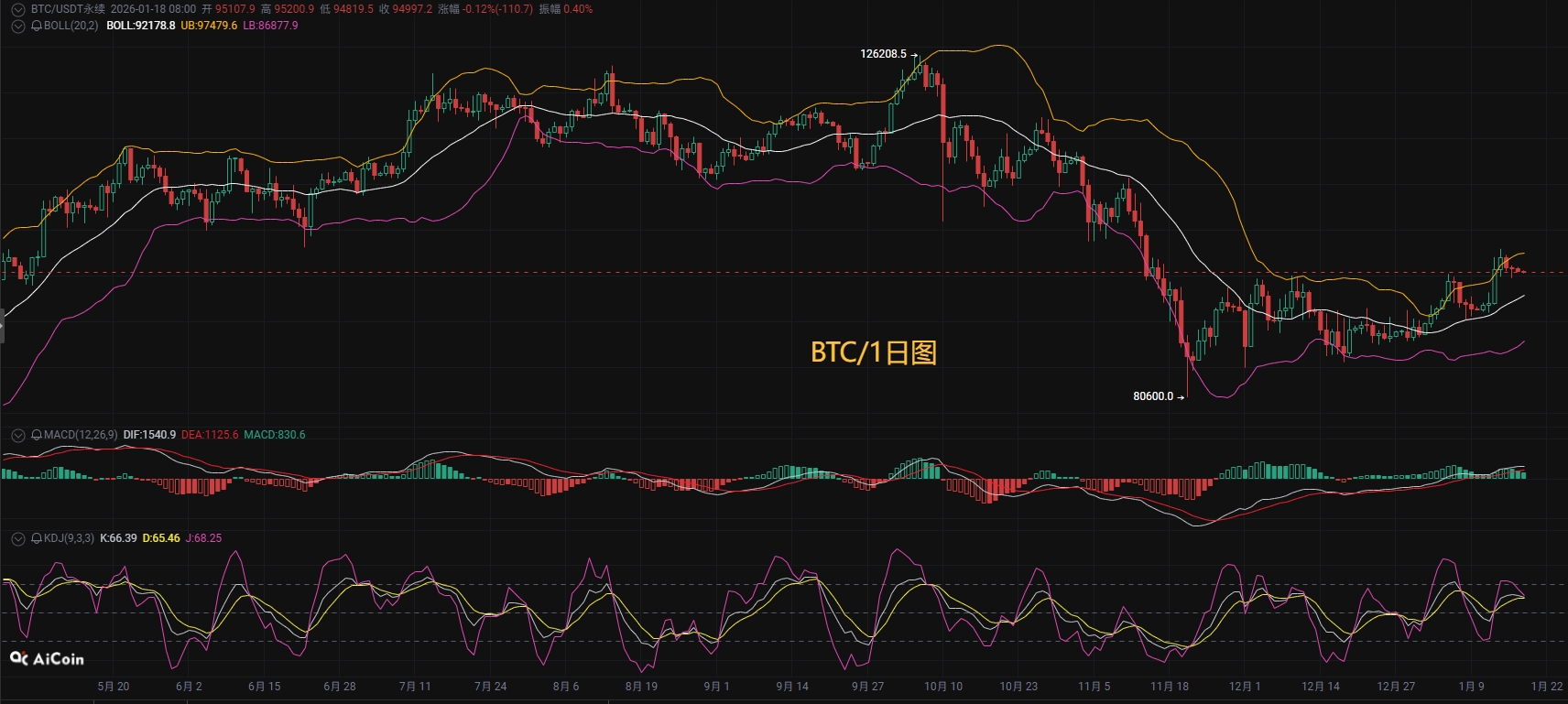Open MACD(12,26,9) indicator settings label

(81, 435)
